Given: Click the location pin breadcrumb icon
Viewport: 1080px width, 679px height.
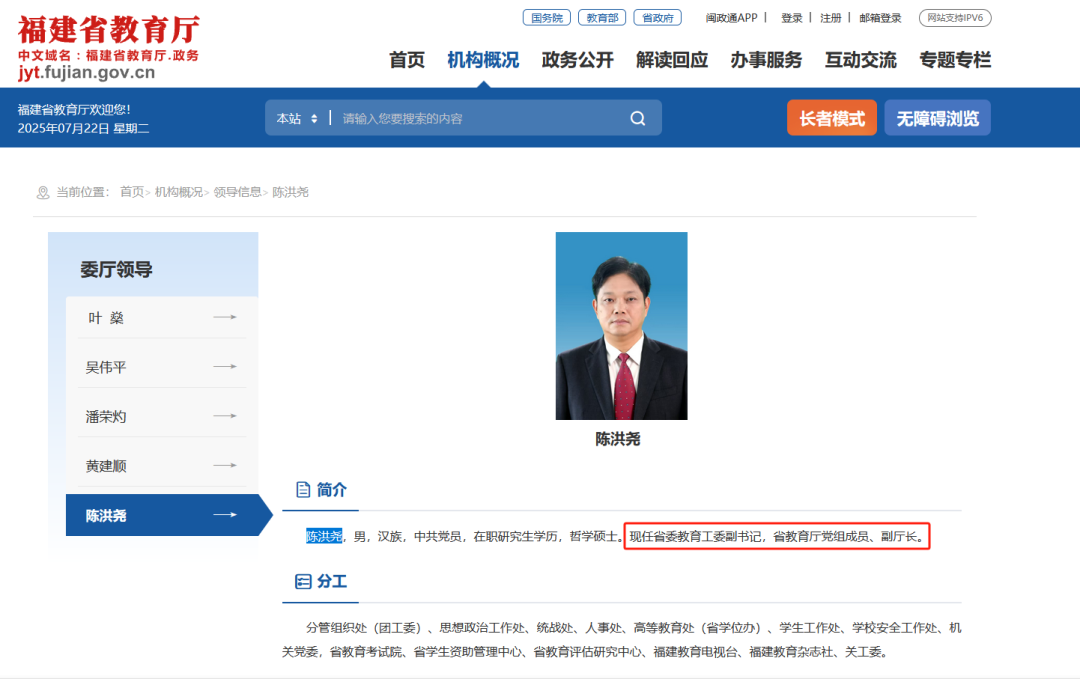Looking at the screenshot, I should point(43,192).
